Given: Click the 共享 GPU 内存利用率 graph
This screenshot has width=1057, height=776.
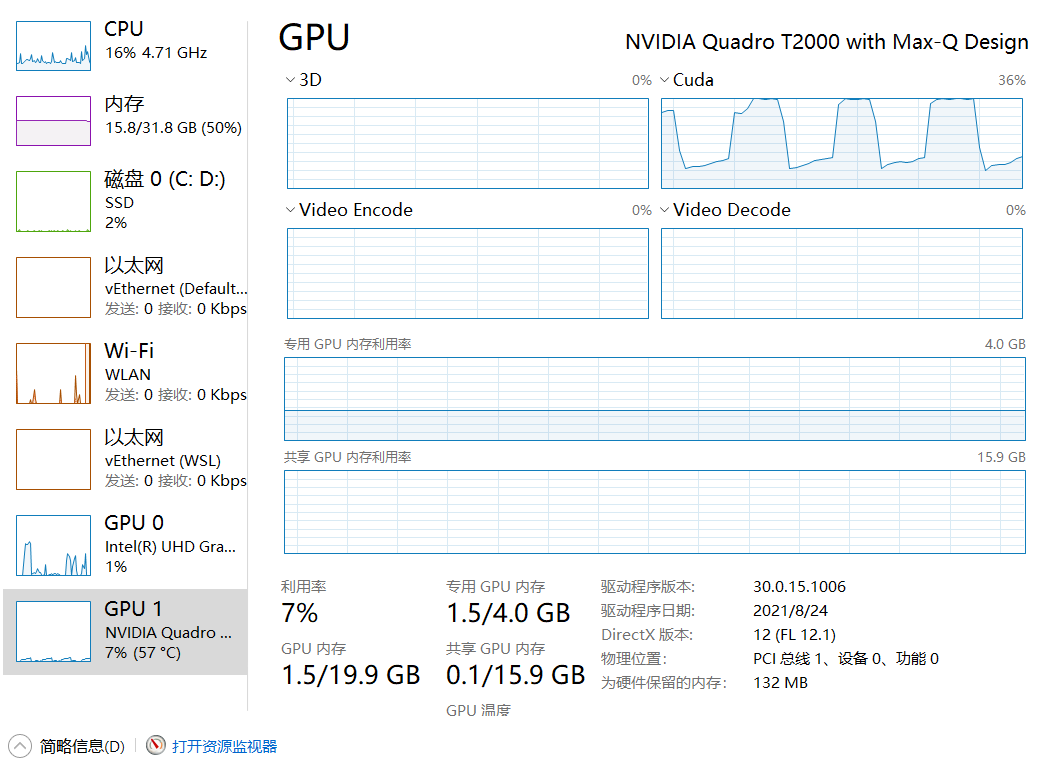Looking at the screenshot, I should [x=655, y=512].
